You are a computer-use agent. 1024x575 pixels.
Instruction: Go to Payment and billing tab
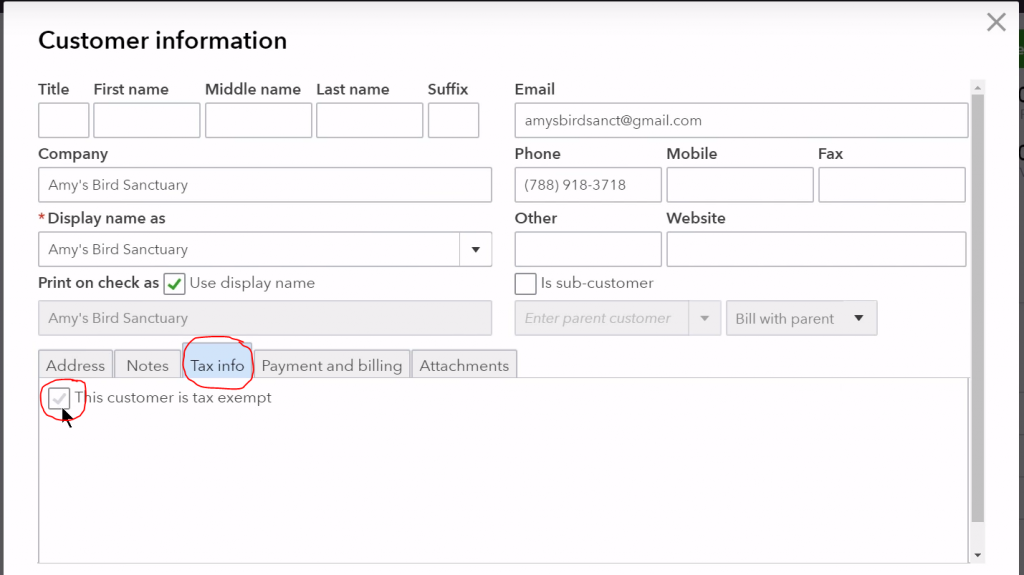pos(331,365)
